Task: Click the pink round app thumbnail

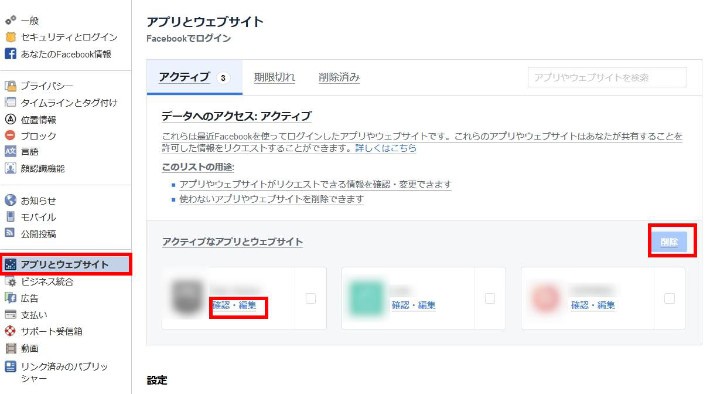Action: (x=546, y=298)
